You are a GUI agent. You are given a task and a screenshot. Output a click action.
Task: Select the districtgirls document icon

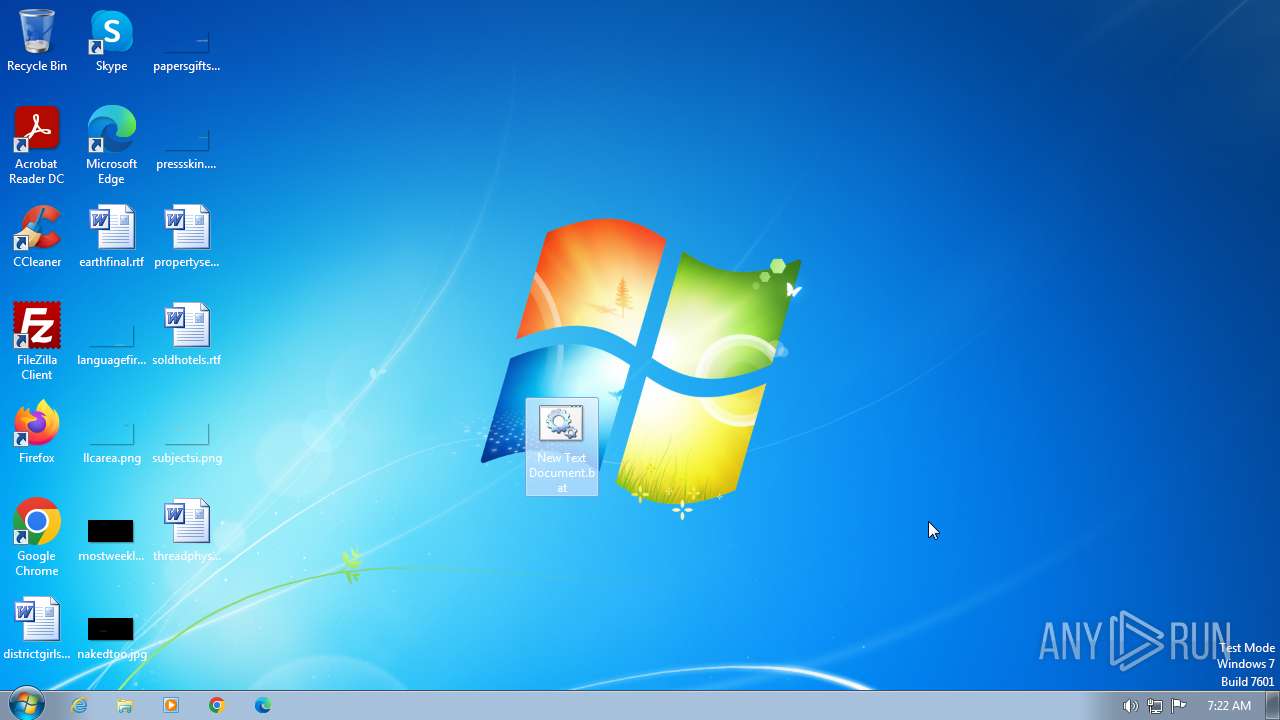tap(37, 630)
